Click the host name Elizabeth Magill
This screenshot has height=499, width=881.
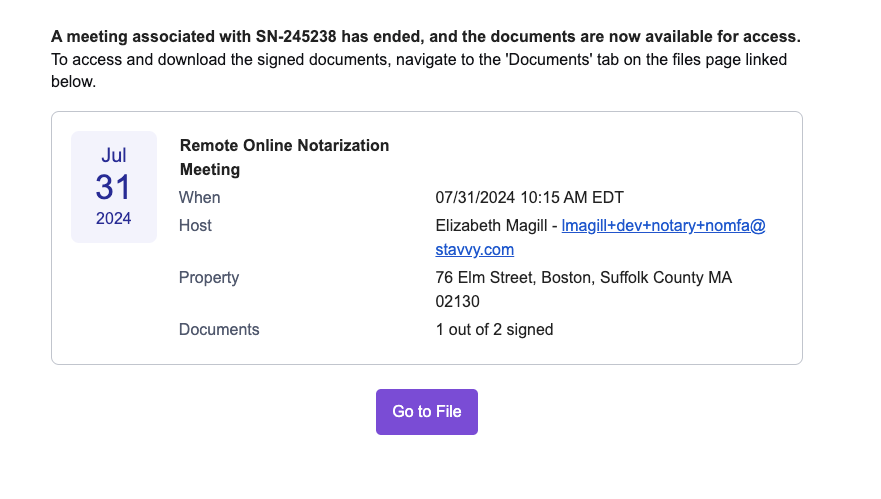click(491, 225)
